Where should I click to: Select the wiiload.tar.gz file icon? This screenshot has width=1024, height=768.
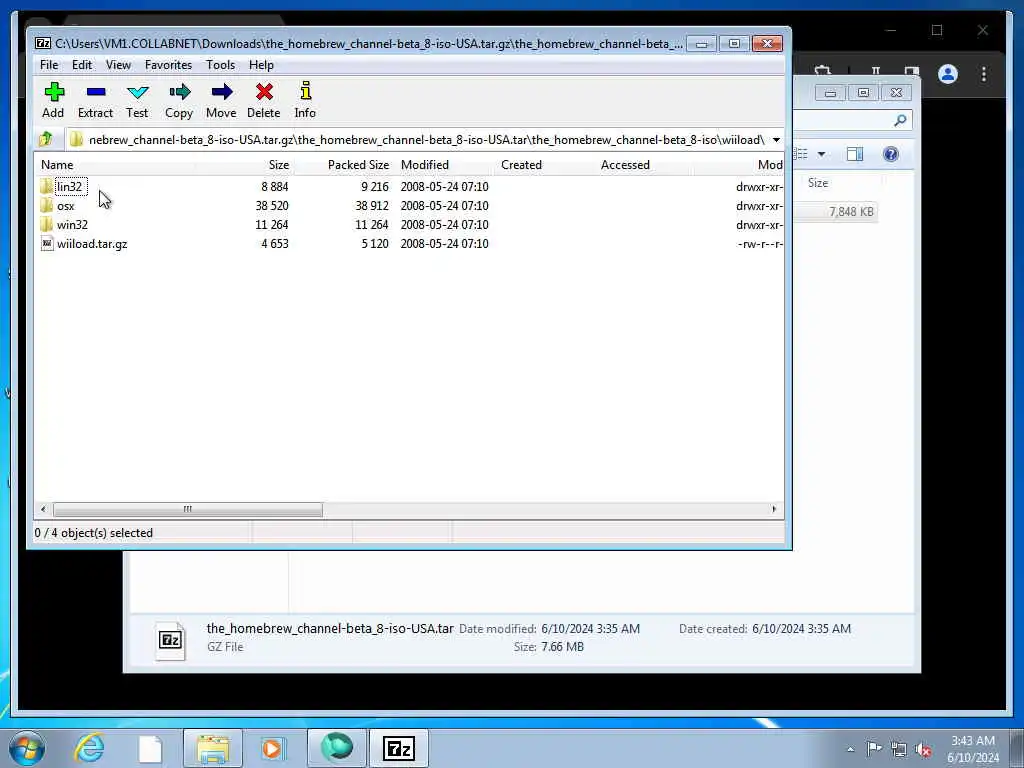(46, 244)
